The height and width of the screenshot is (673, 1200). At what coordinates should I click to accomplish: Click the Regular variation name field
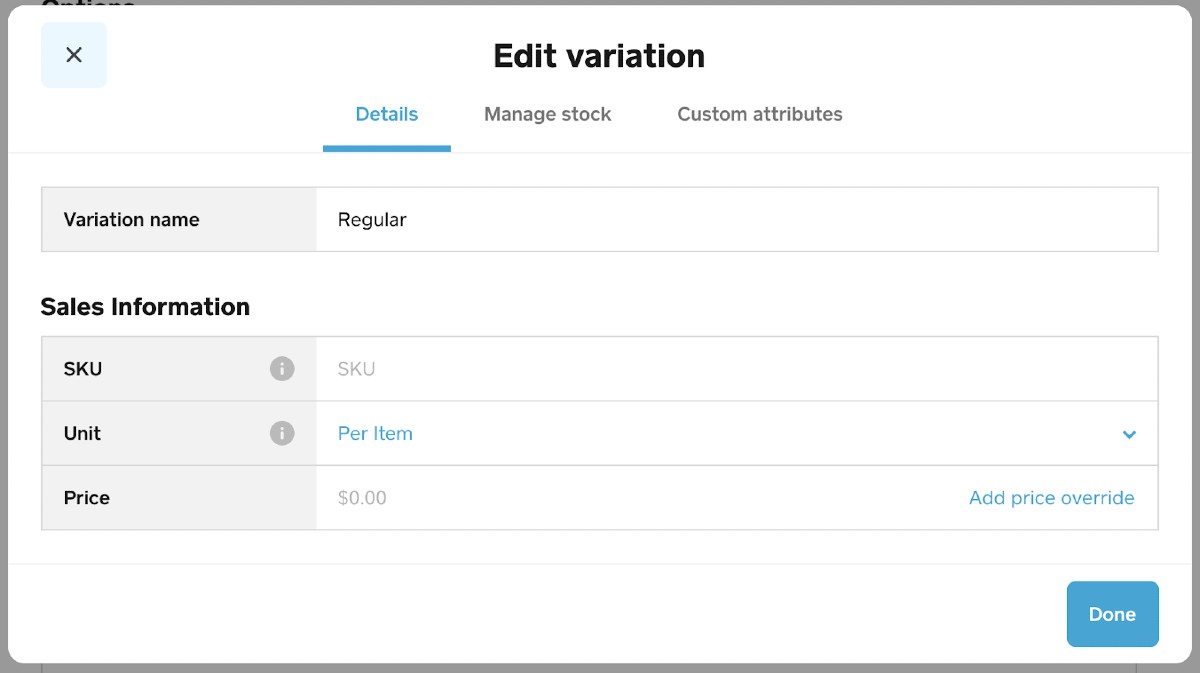(600, 219)
